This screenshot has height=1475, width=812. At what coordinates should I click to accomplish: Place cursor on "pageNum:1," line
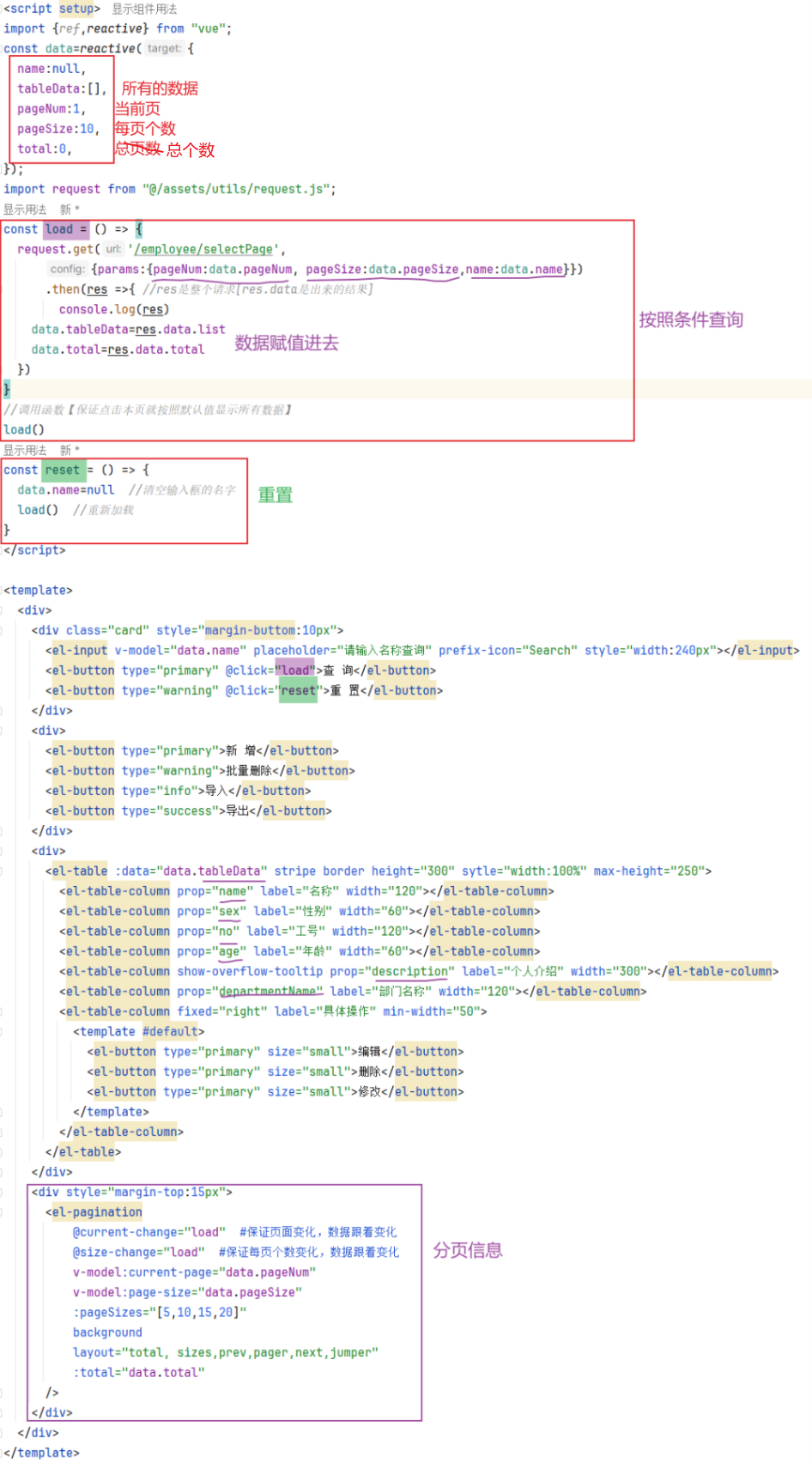coord(52,109)
